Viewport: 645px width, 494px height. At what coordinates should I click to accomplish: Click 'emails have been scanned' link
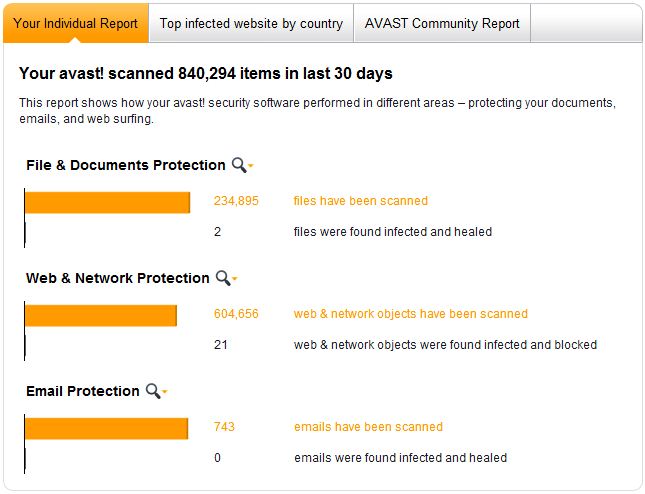[368, 427]
